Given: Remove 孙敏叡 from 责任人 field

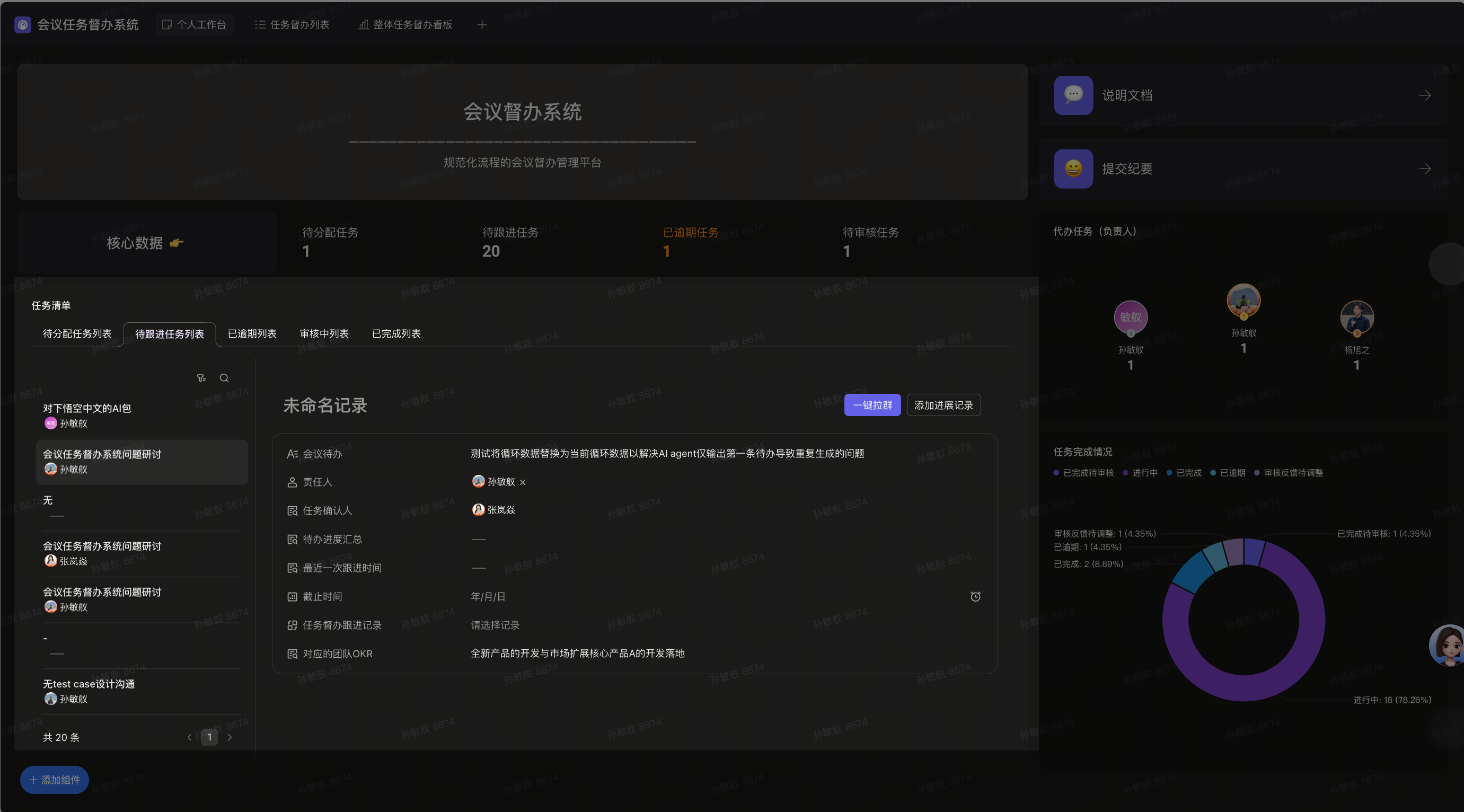Looking at the screenshot, I should point(523,482).
